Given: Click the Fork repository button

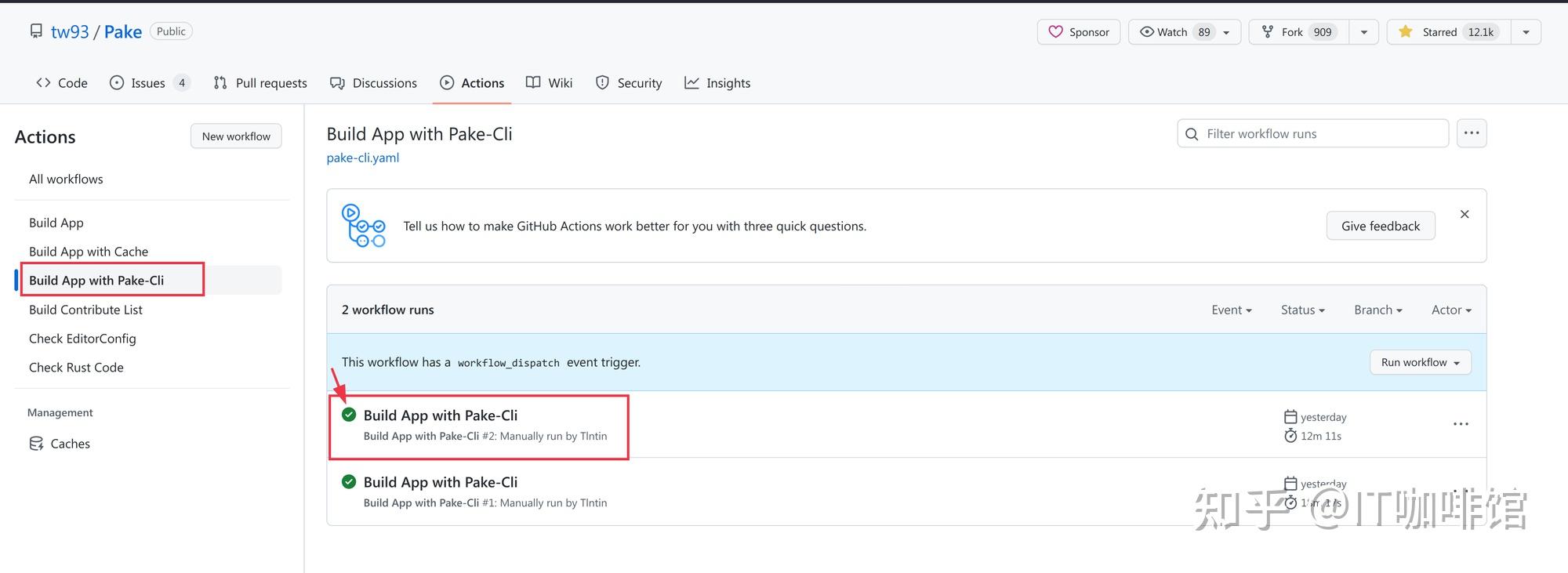Looking at the screenshot, I should click(x=1298, y=32).
